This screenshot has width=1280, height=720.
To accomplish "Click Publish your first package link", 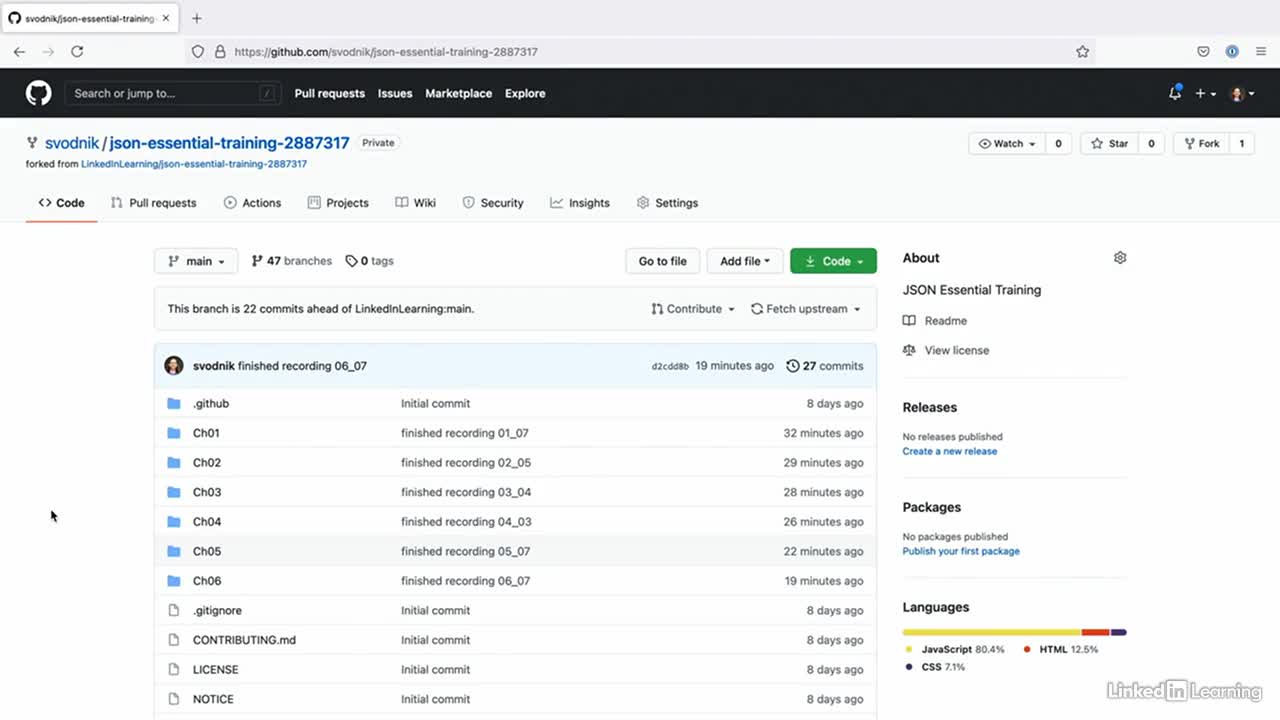I will pyautogui.click(x=961, y=551).
